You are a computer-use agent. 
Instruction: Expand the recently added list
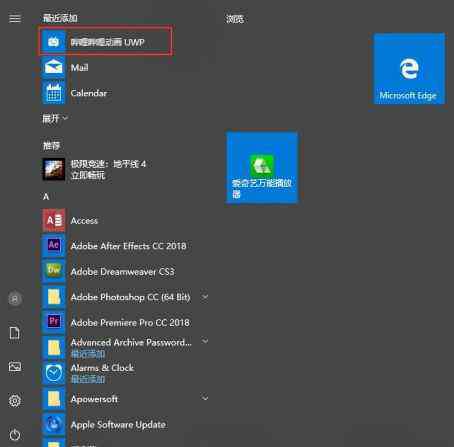tap(55, 118)
